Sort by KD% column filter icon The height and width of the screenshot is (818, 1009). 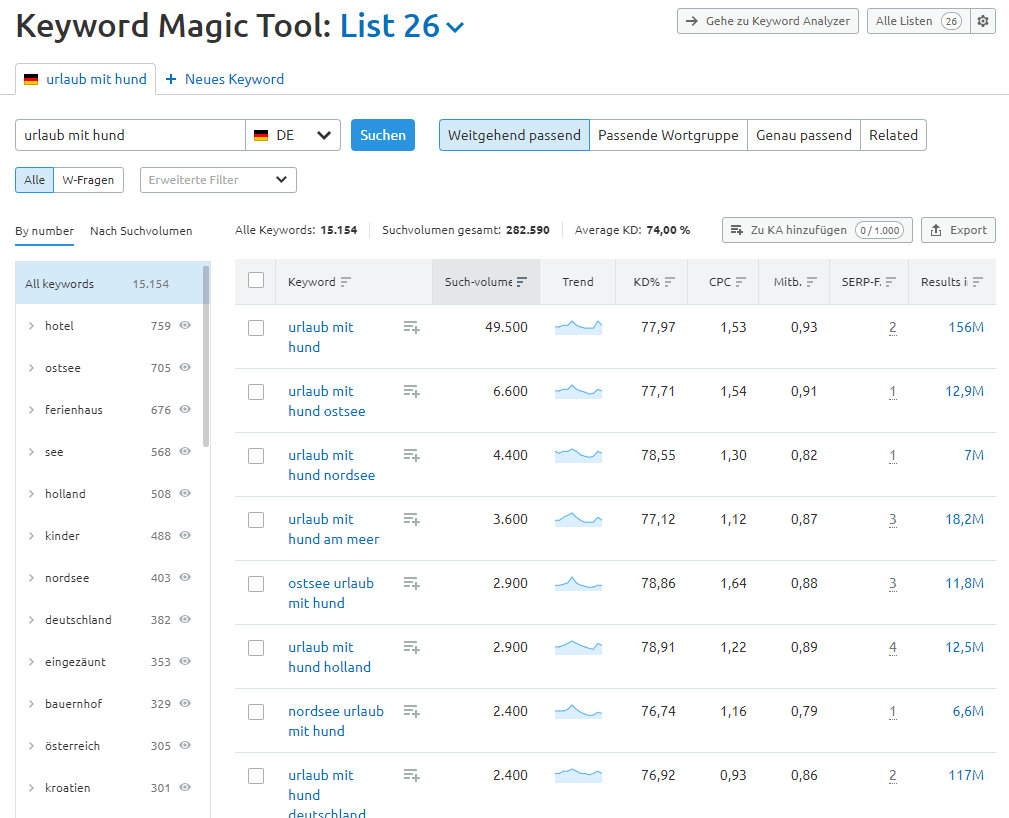(670, 282)
